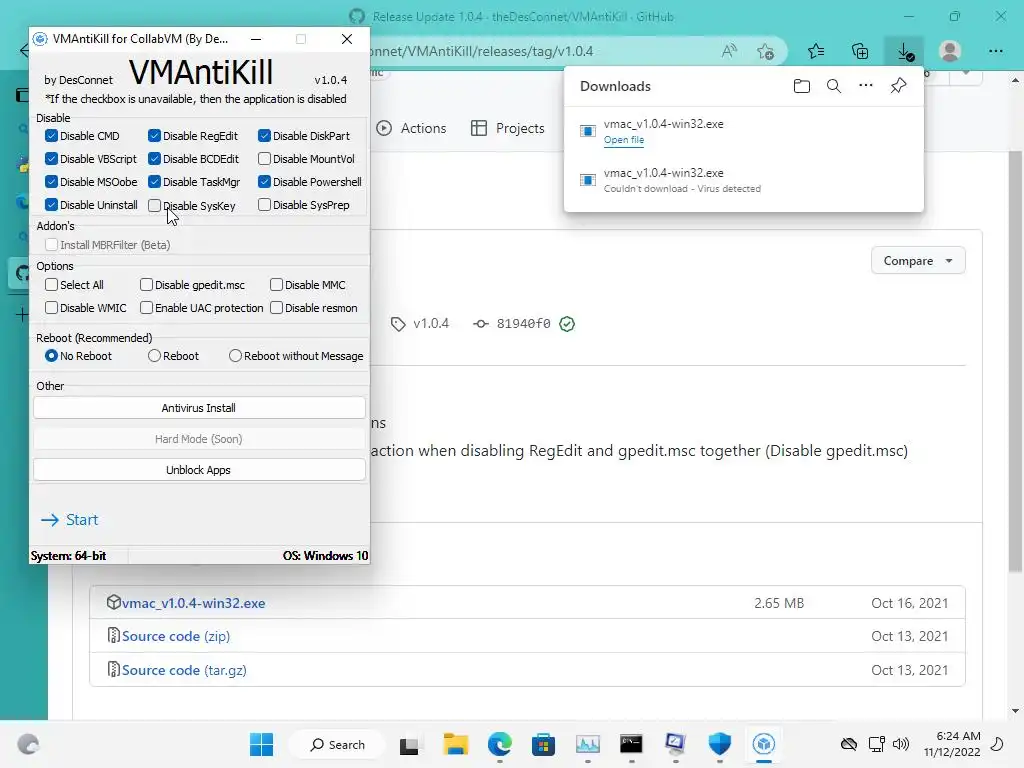Select No Reboot radio button
Viewport: 1024px width, 768px height.
pyautogui.click(x=52, y=356)
